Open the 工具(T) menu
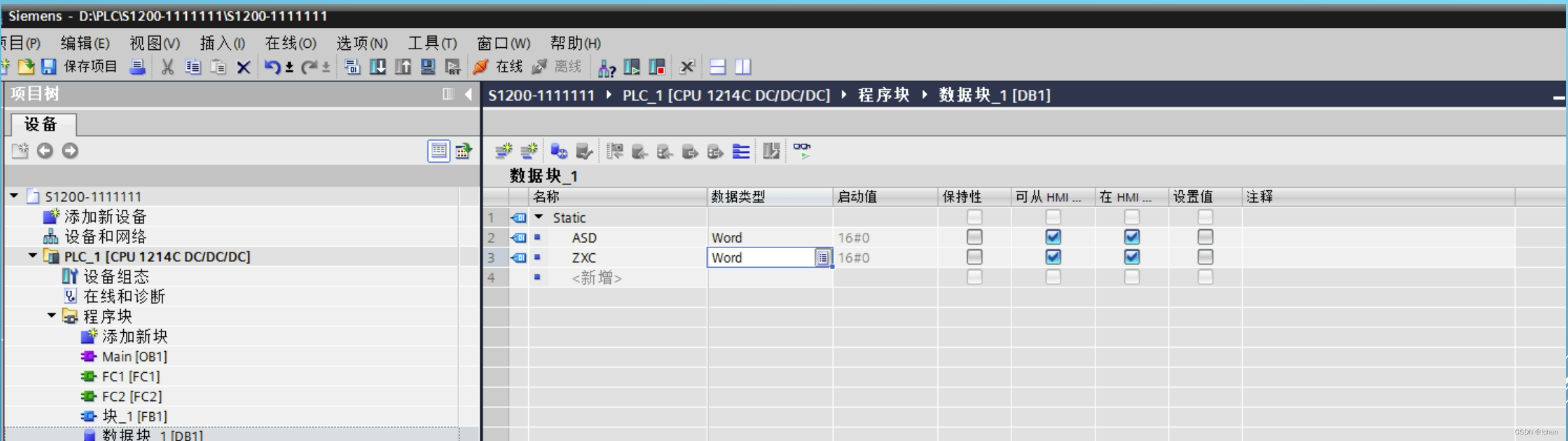Image resolution: width=1568 pixels, height=441 pixels. (x=433, y=43)
